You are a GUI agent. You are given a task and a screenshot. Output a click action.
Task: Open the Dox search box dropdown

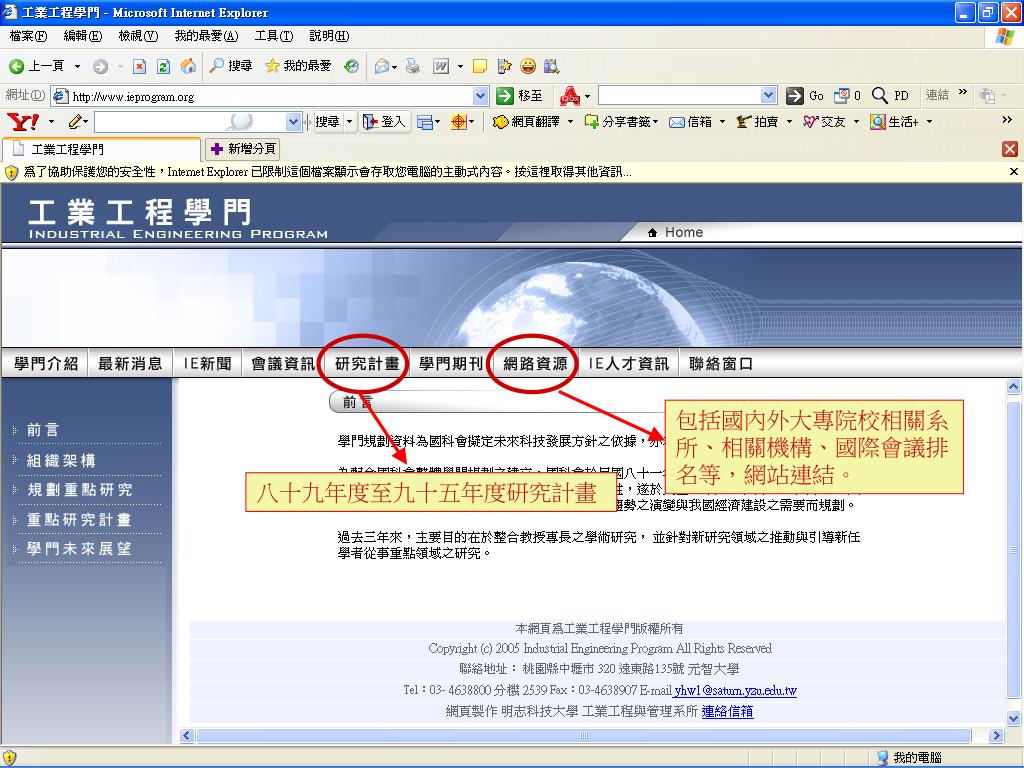769,96
